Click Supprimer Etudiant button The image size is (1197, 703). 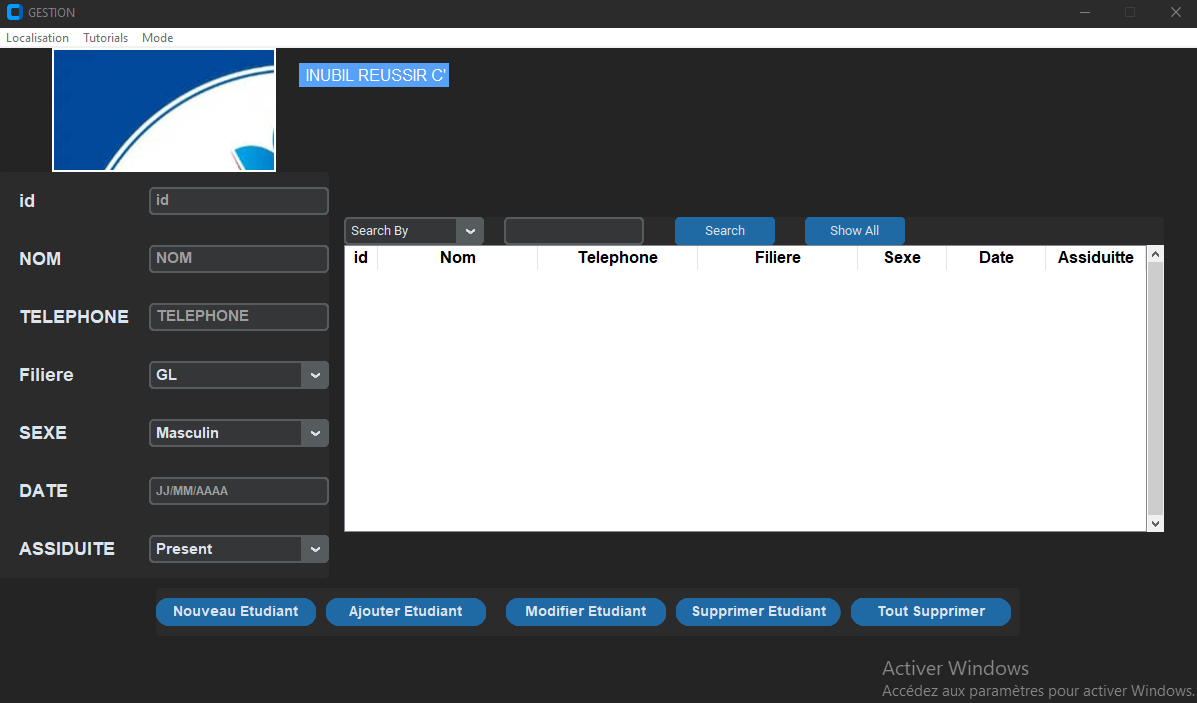click(759, 612)
